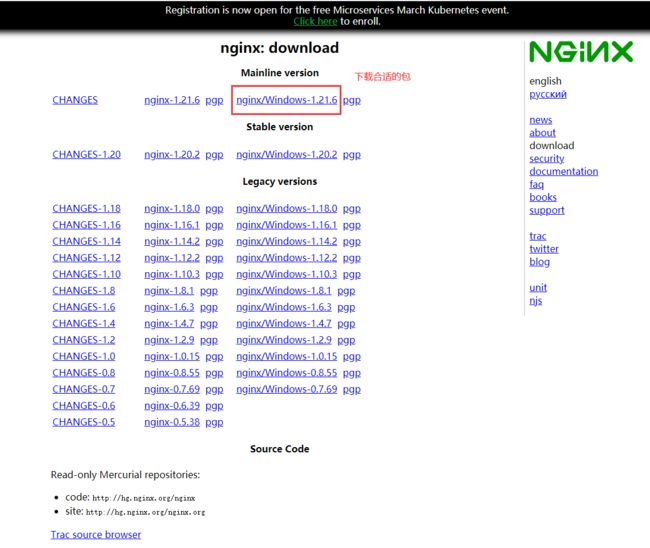Download nginx-0.6.39 source
The width and height of the screenshot is (650, 548).
[172, 405]
